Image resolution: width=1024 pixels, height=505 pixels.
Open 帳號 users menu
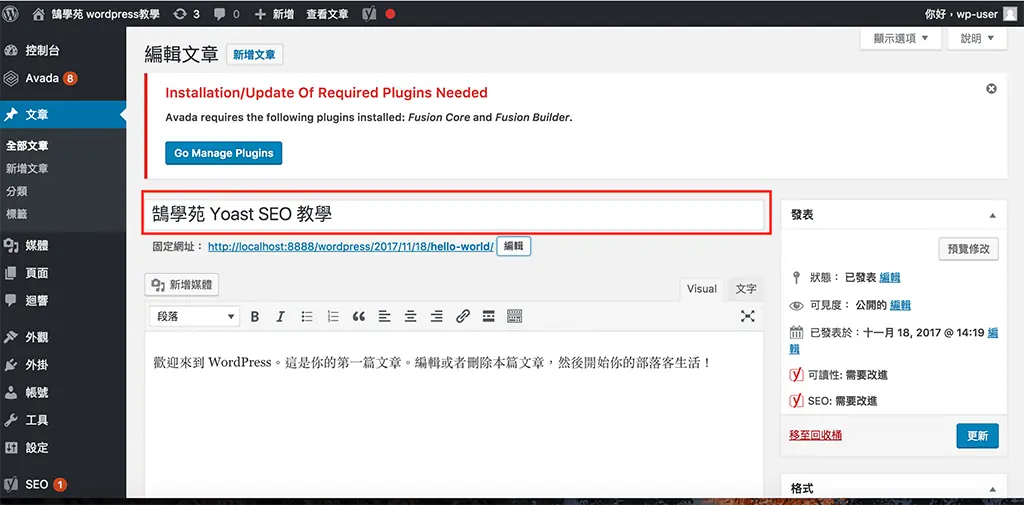tap(63, 393)
